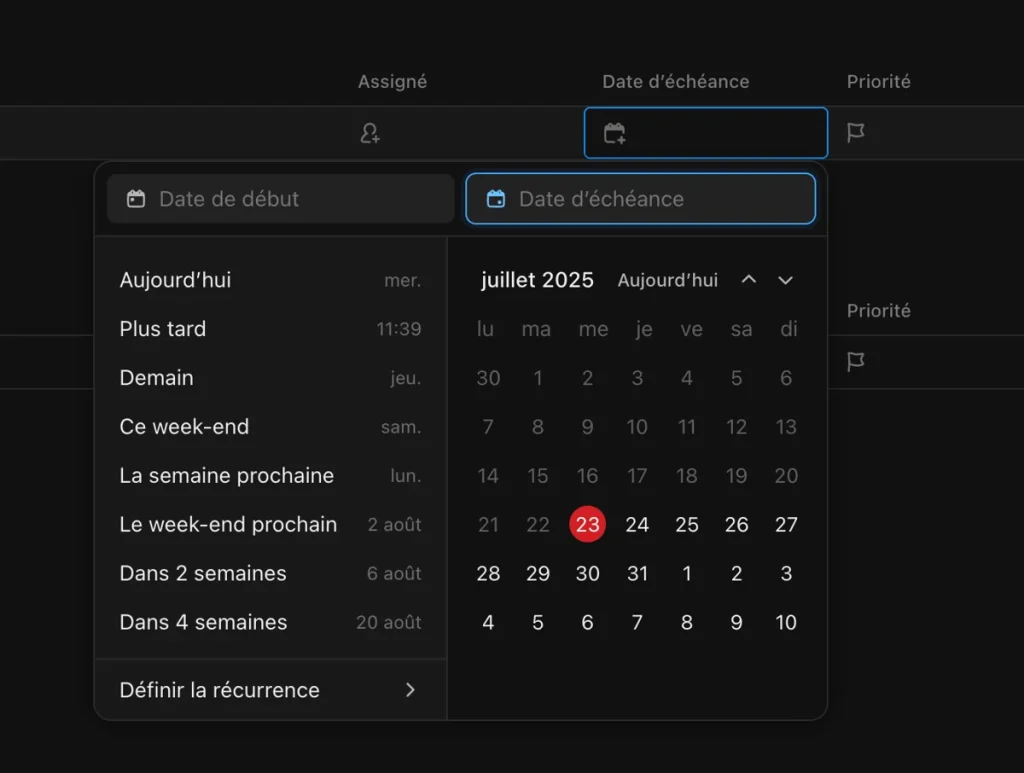Click the priority flag icon in second row
1024x773 pixels.
point(856,361)
